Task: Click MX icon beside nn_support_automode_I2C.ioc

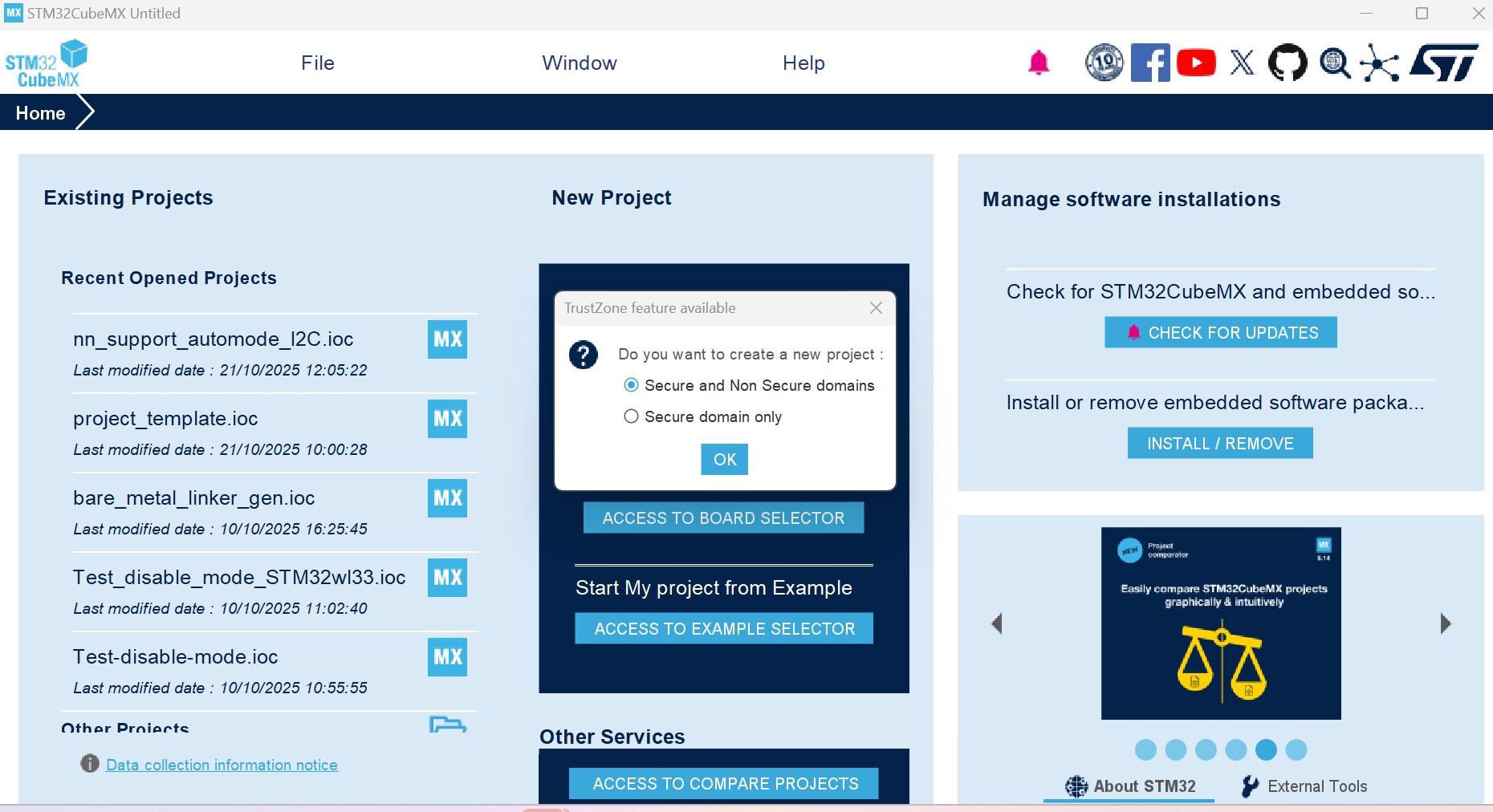Action: pos(447,339)
